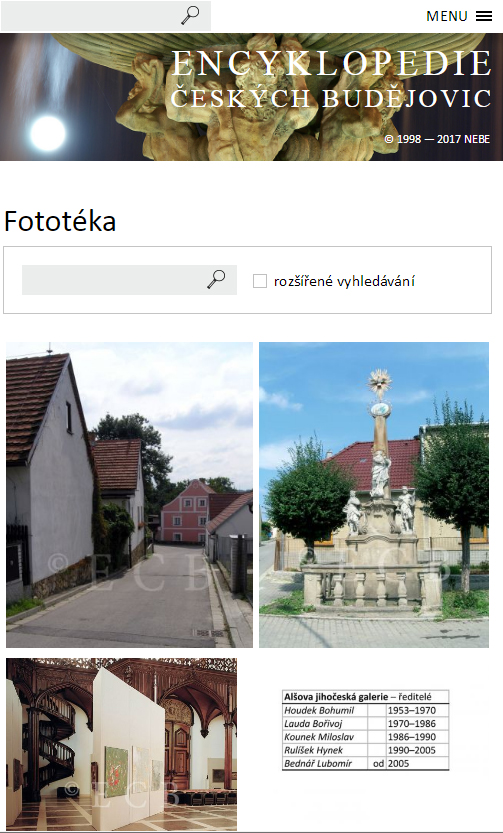Viewport: 503px width, 833px height.
Task: Click the "rozšířené vyhledávání" label text
Action: coord(344,281)
